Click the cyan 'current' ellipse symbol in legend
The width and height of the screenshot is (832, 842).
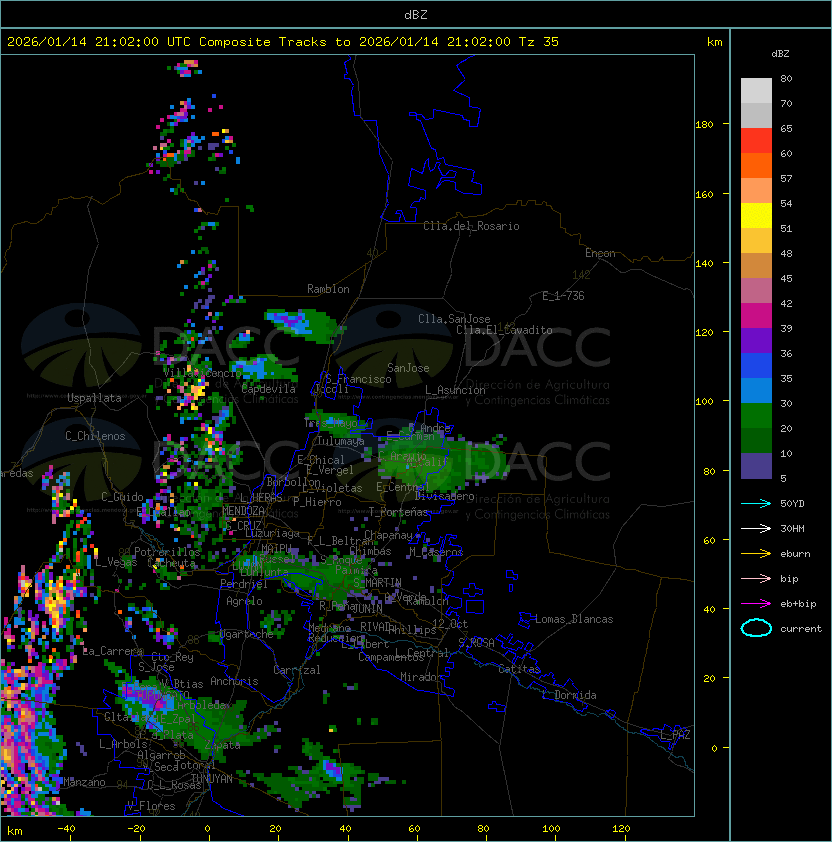pyautogui.click(x=756, y=628)
